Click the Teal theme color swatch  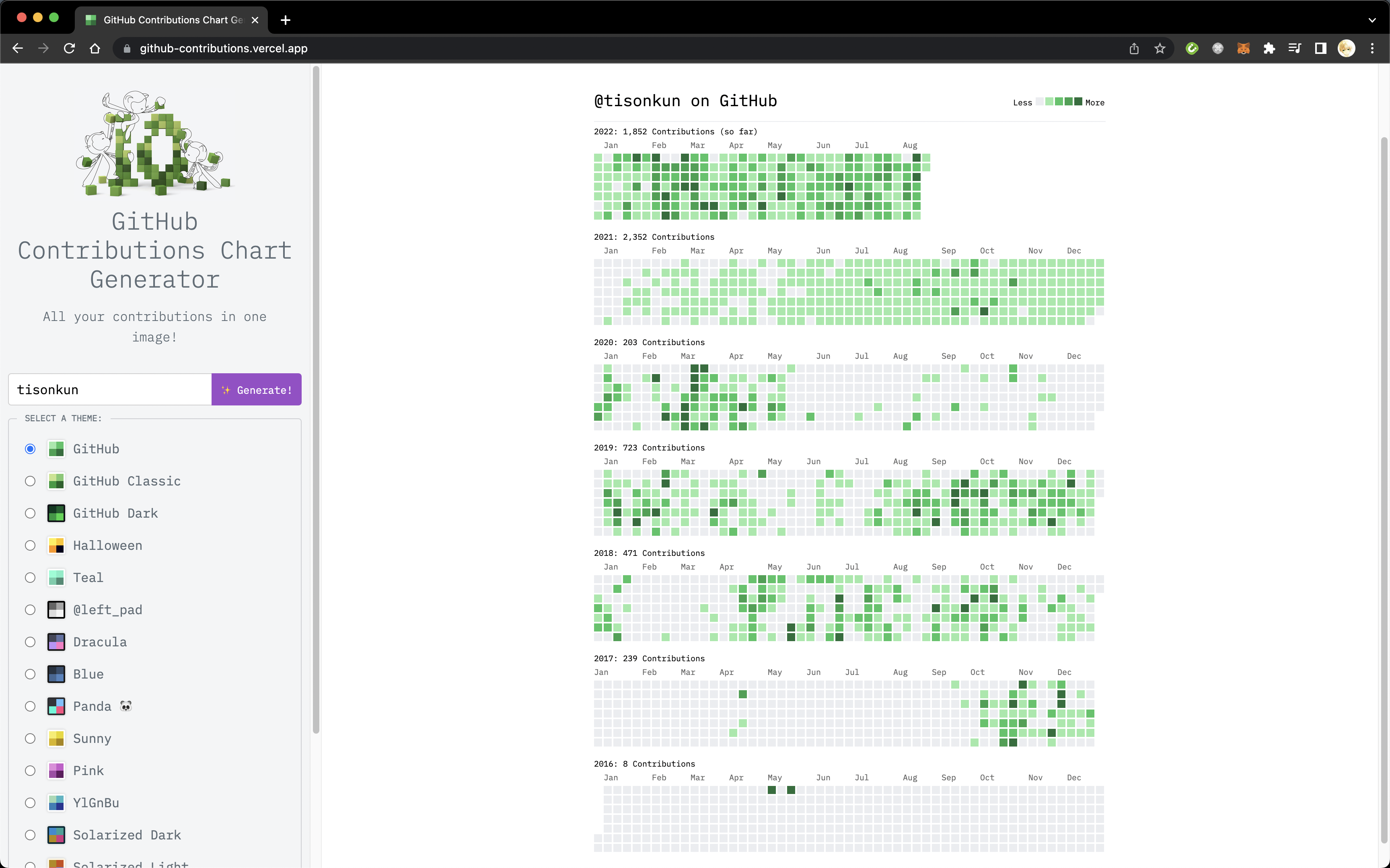(x=56, y=578)
